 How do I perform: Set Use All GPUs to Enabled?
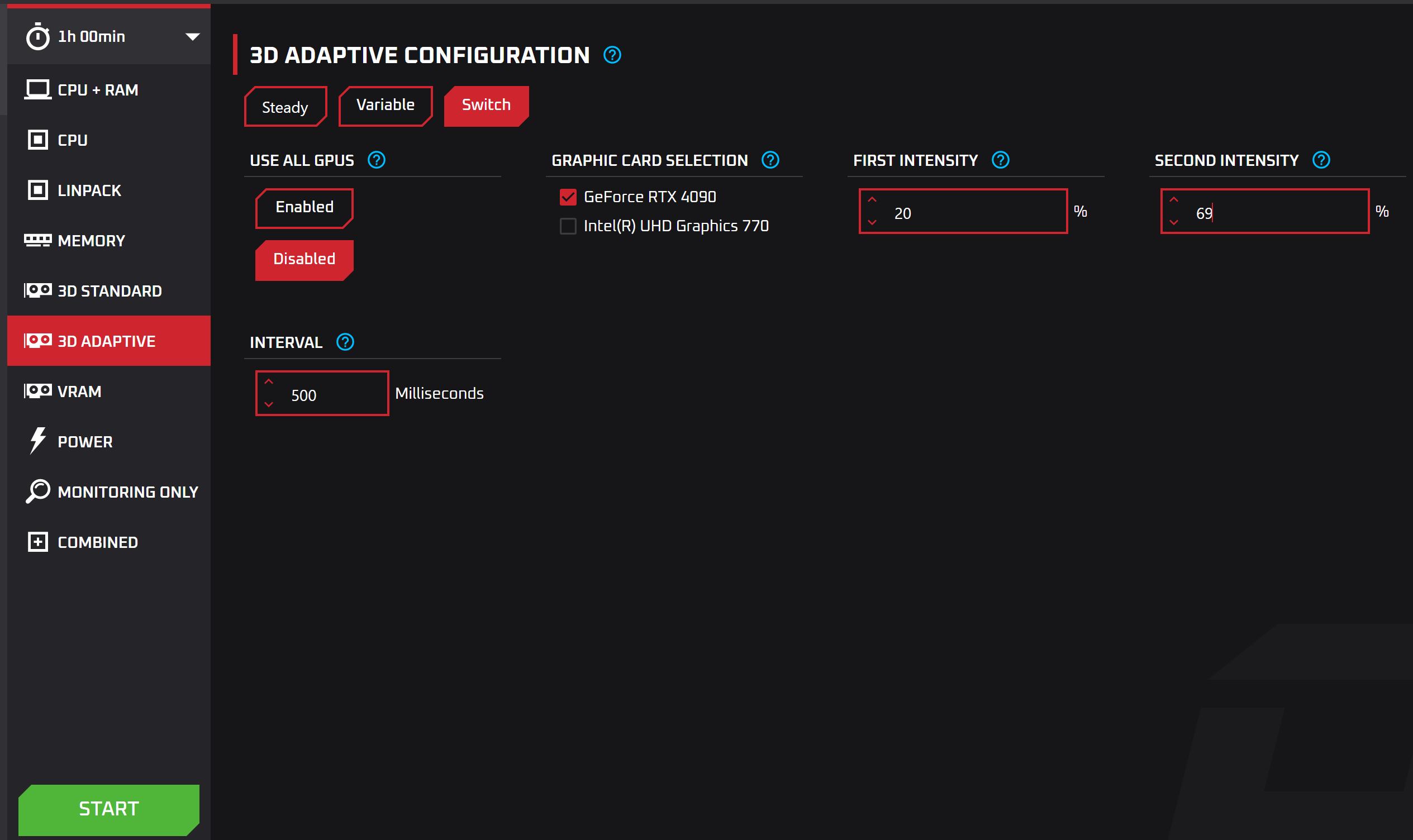pos(305,208)
